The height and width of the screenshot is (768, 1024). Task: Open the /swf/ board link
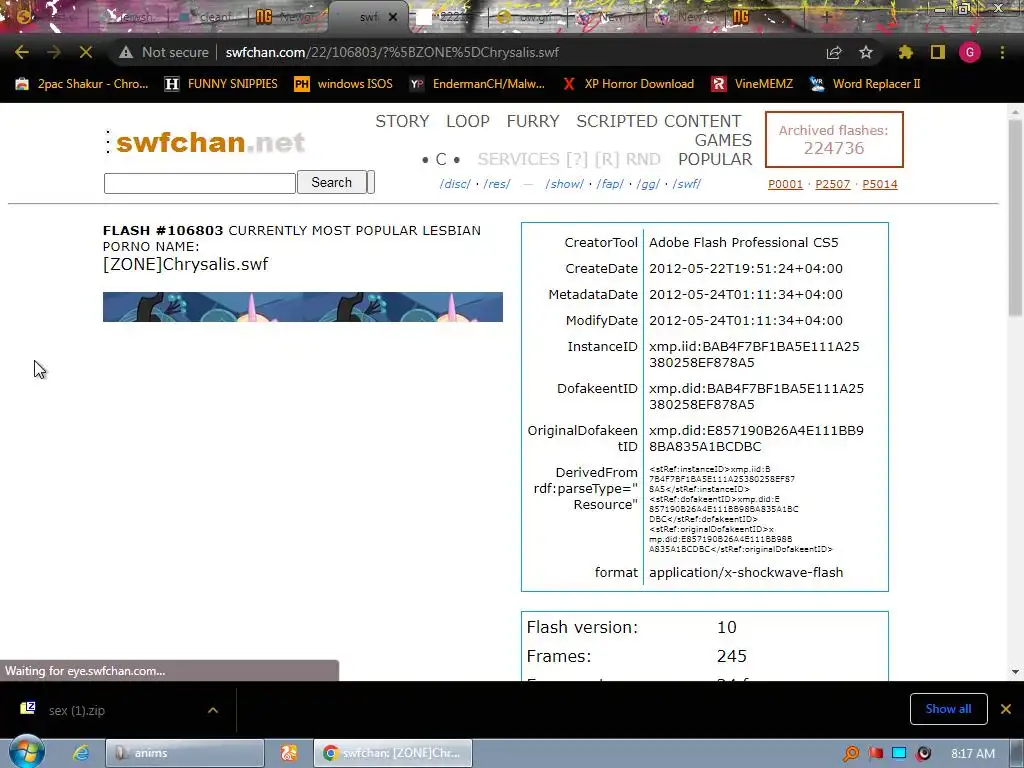pos(686,184)
